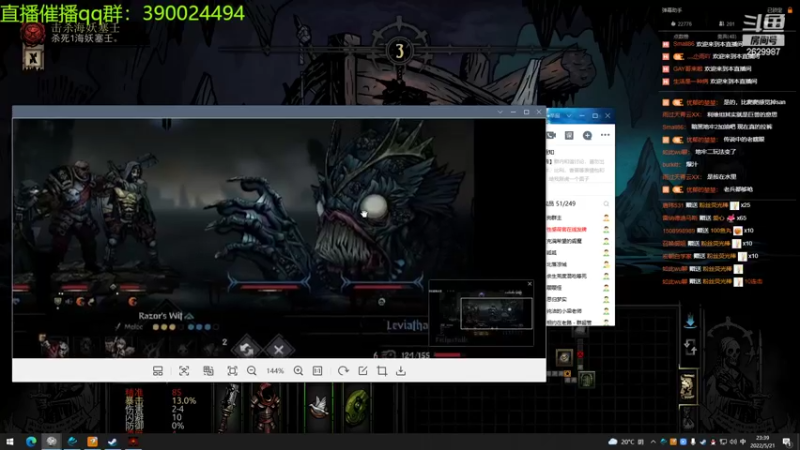Click the green shield trinket item slot
The width and height of the screenshot is (800, 450).
[x=357, y=408]
